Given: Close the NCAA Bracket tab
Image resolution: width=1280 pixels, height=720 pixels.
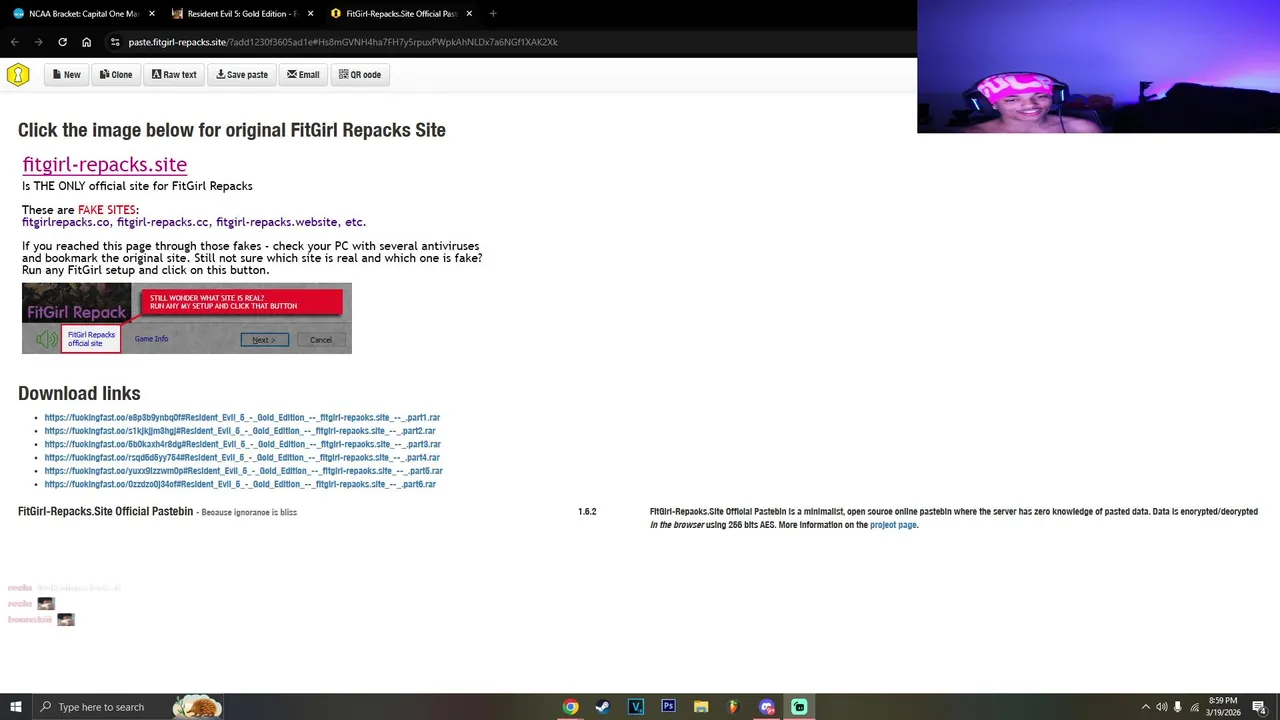Looking at the screenshot, I should 152,14.
